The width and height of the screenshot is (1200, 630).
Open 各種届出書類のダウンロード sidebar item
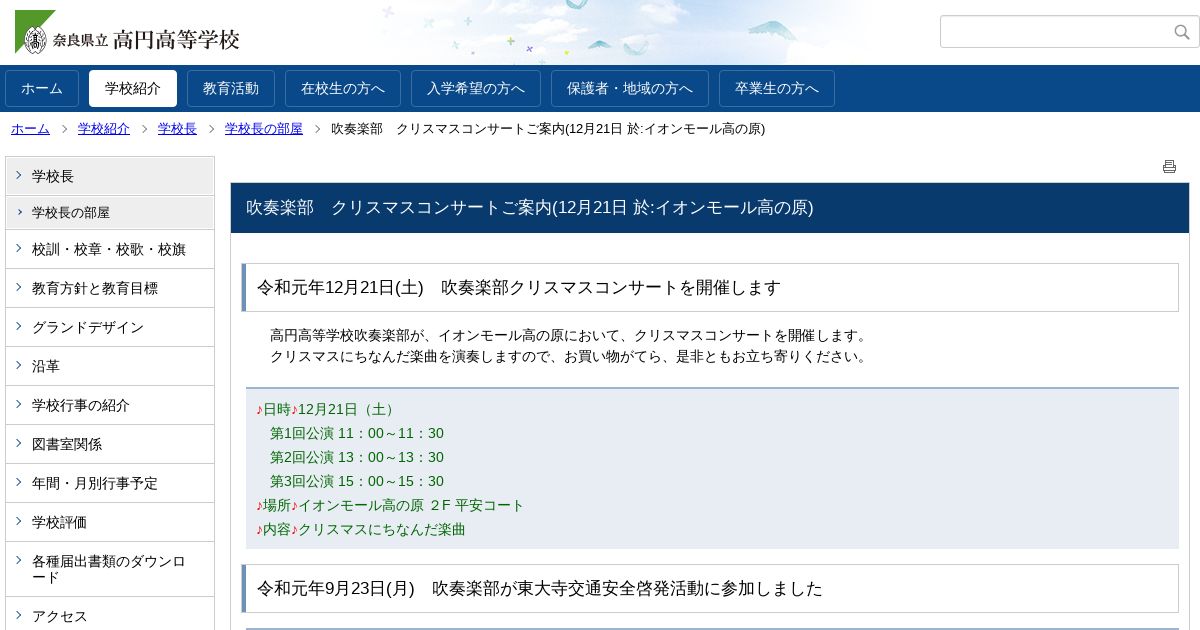pos(110,570)
